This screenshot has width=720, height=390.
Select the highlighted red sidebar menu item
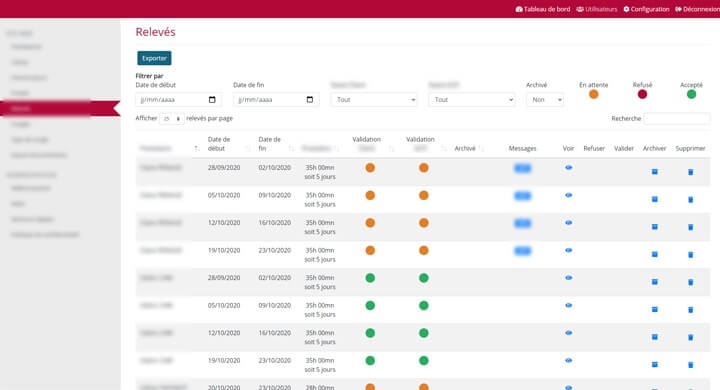(60, 108)
